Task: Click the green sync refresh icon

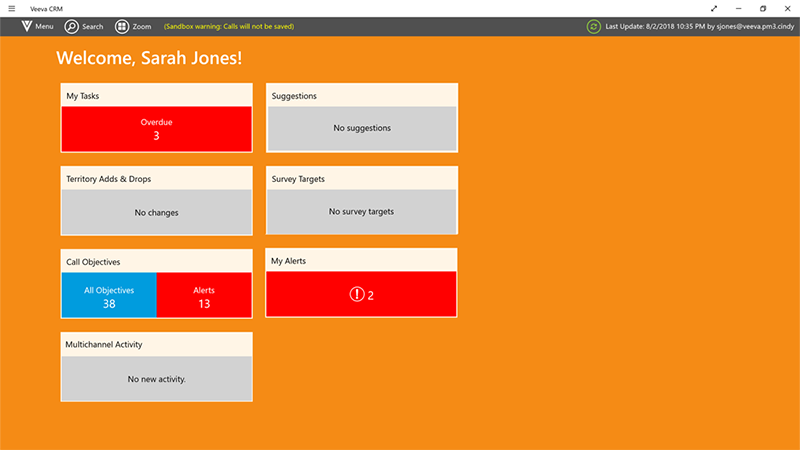Action: click(593, 26)
